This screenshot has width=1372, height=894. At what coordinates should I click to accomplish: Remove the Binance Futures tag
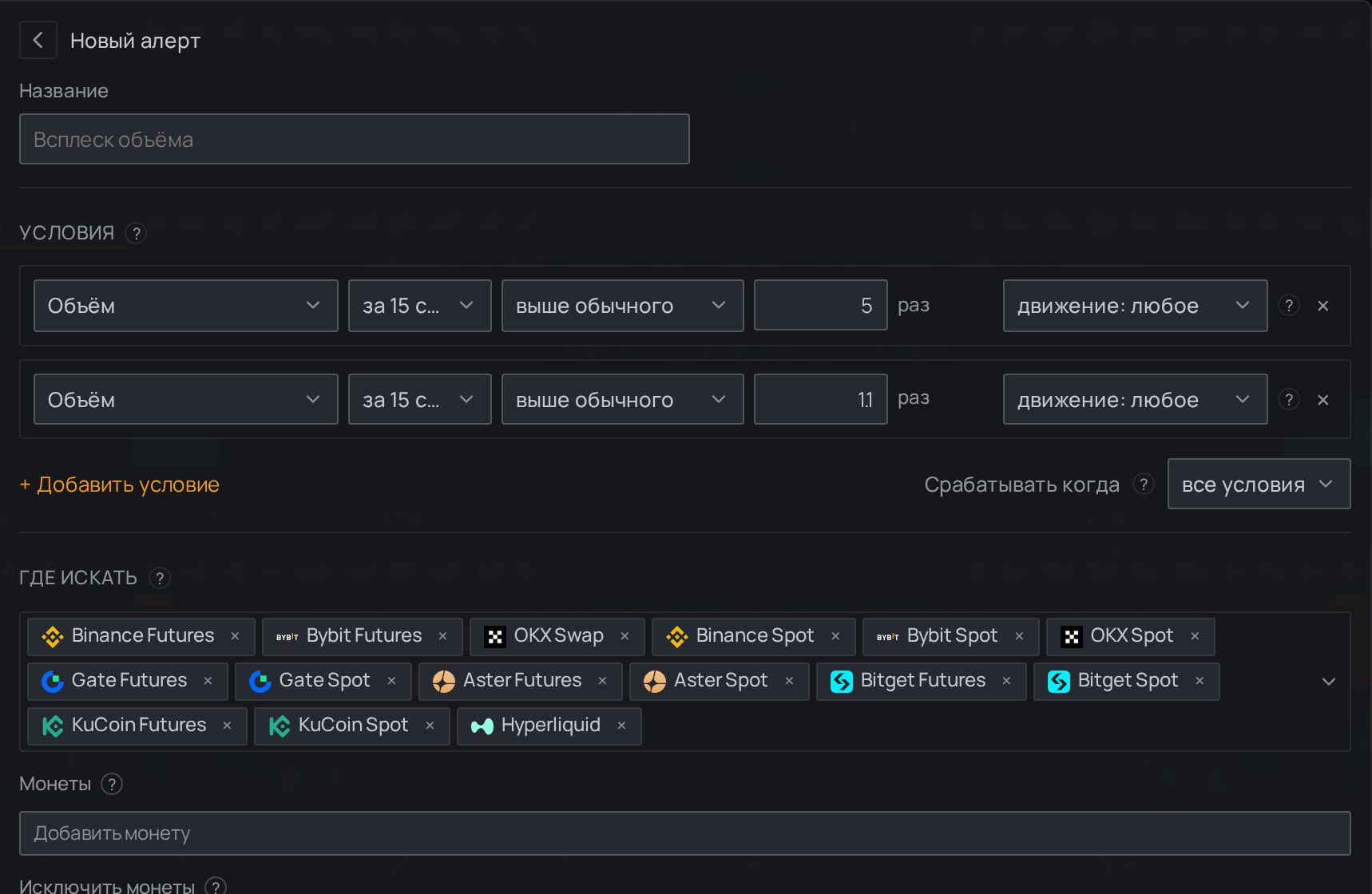click(x=235, y=636)
